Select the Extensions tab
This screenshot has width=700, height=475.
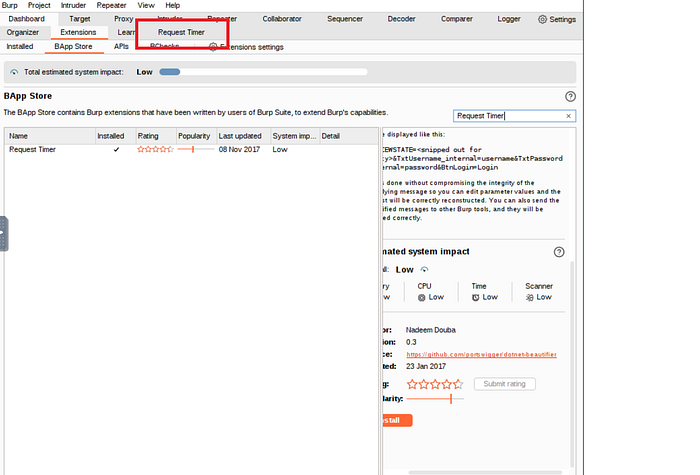click(78, 32)
